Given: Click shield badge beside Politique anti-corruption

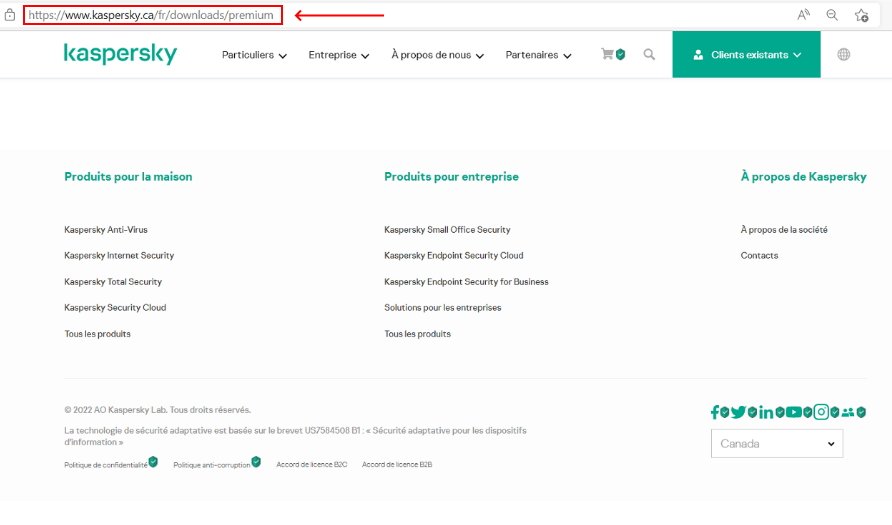Looking at the screenshot, I should point(256,461).
